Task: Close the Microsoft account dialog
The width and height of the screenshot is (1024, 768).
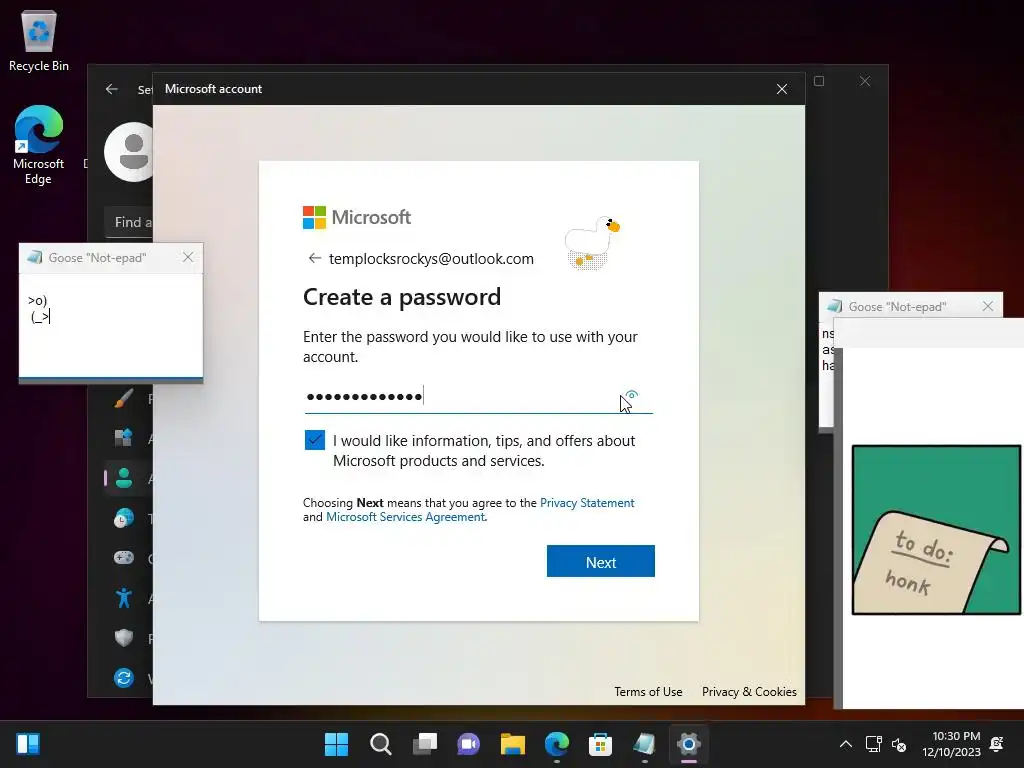Action: point(782,89)
